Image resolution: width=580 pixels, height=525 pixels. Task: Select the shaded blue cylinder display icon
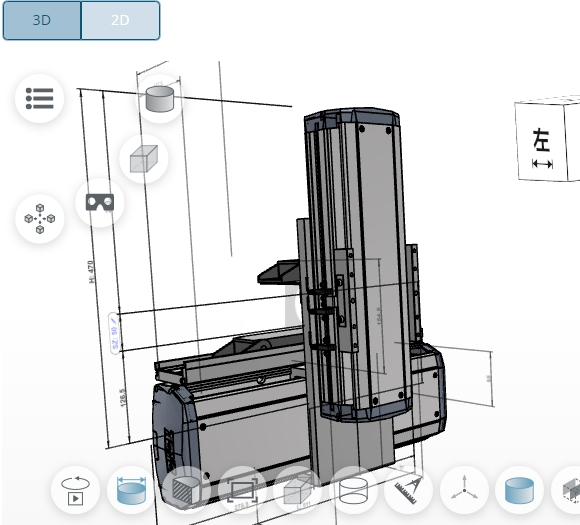click(x=519, y=490)
